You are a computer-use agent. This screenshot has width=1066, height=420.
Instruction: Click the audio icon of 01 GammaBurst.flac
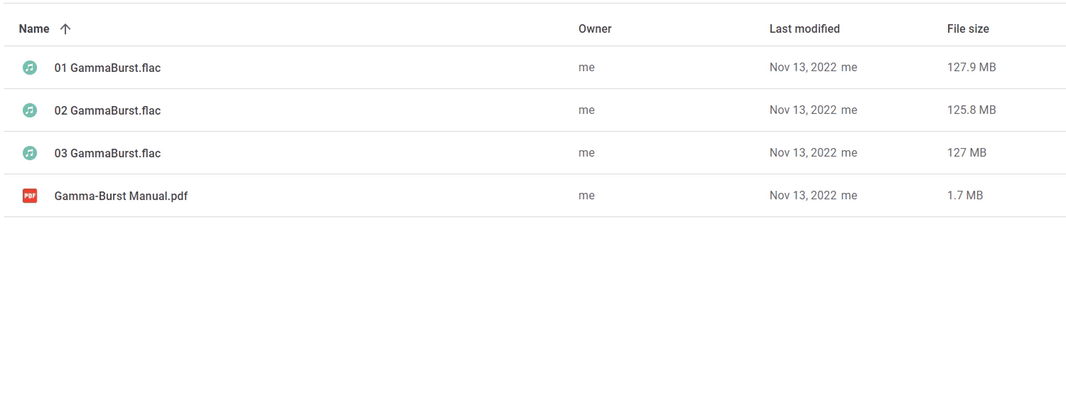point(29,67)
